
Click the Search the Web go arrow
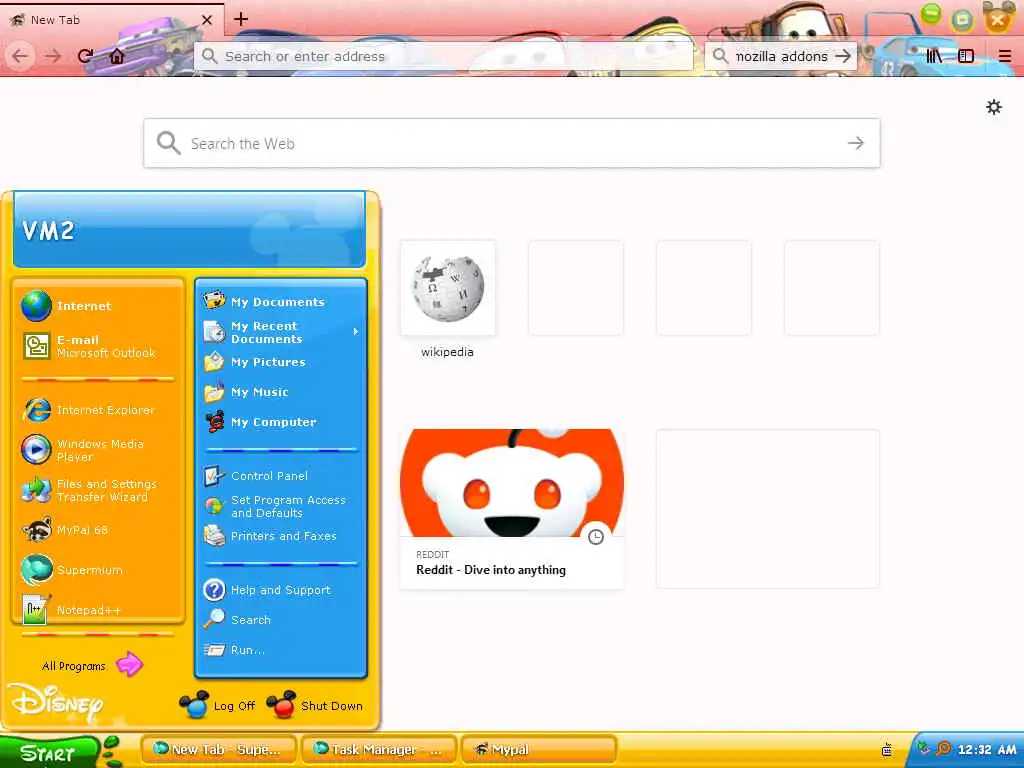[856, 143]
